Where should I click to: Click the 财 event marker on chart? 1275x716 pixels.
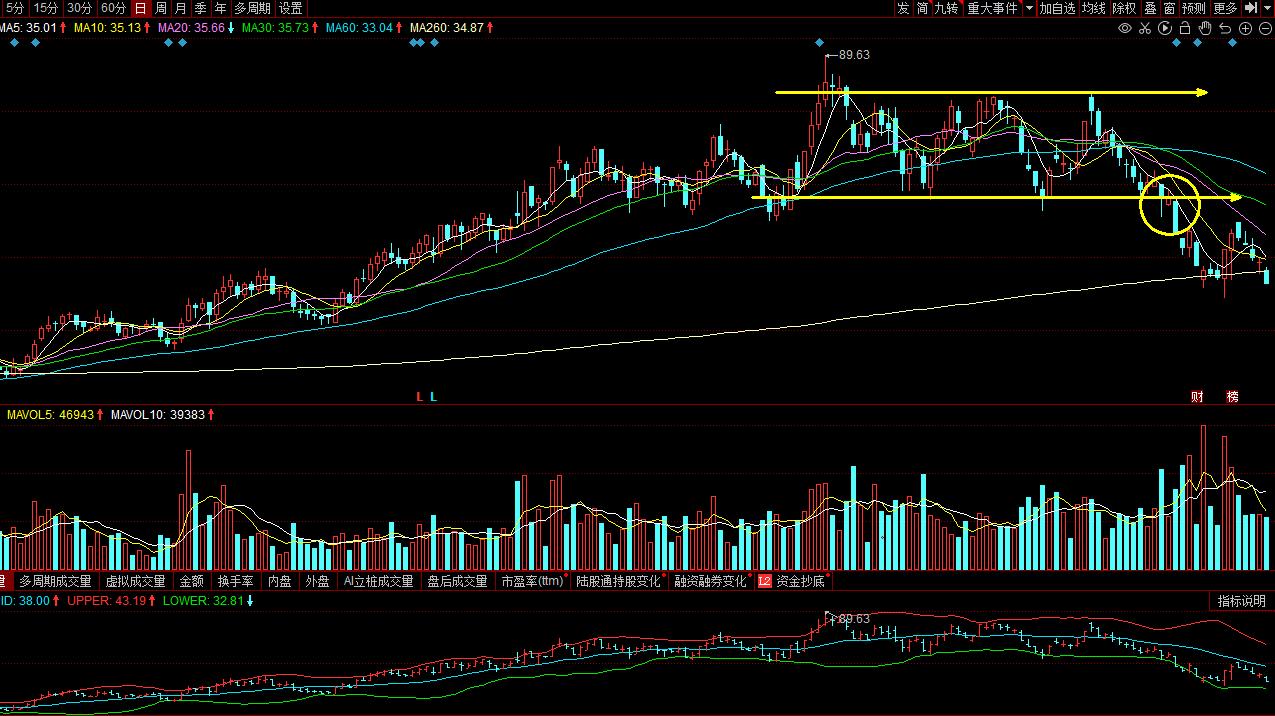point(1197,397)
